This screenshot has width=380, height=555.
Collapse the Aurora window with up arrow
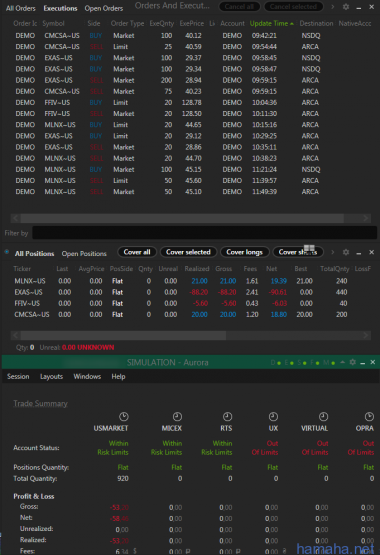pyautogui.click(x=342, y=362)
